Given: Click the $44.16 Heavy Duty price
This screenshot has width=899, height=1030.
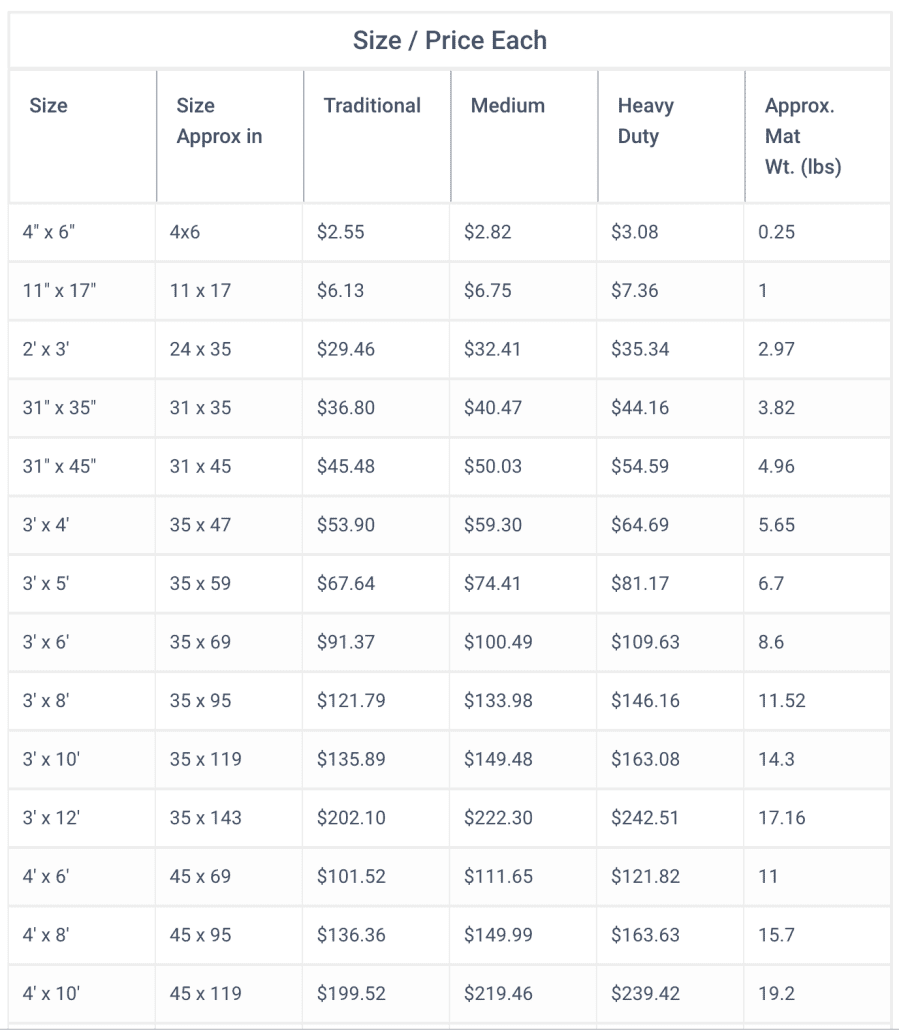Looking at the screenshot, I should (x=640, y=407).
